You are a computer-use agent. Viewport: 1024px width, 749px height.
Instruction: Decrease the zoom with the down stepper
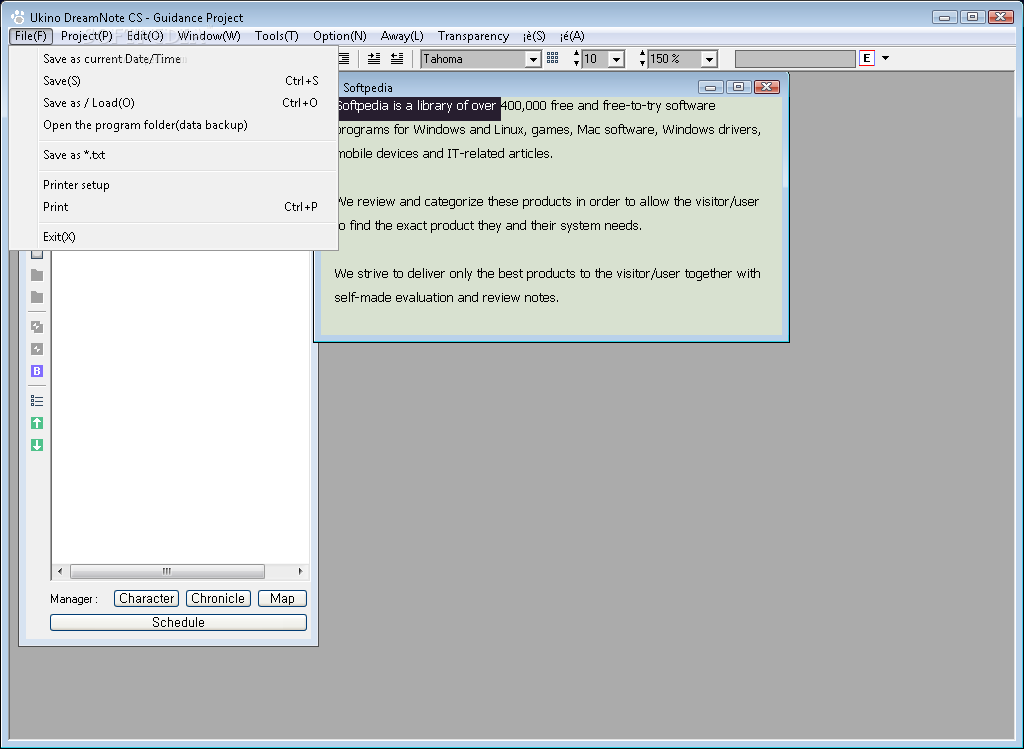coord(643,63)
